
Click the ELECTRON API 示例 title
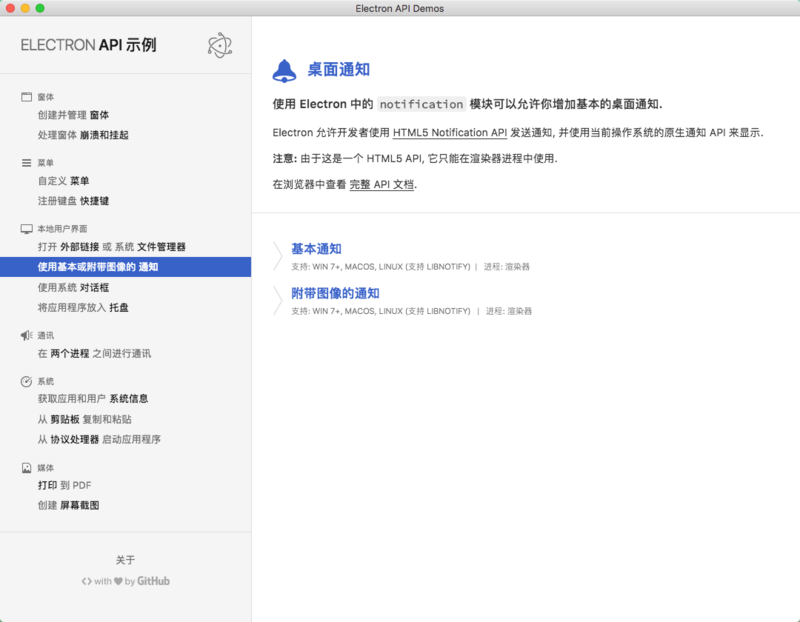pos(88,45)
